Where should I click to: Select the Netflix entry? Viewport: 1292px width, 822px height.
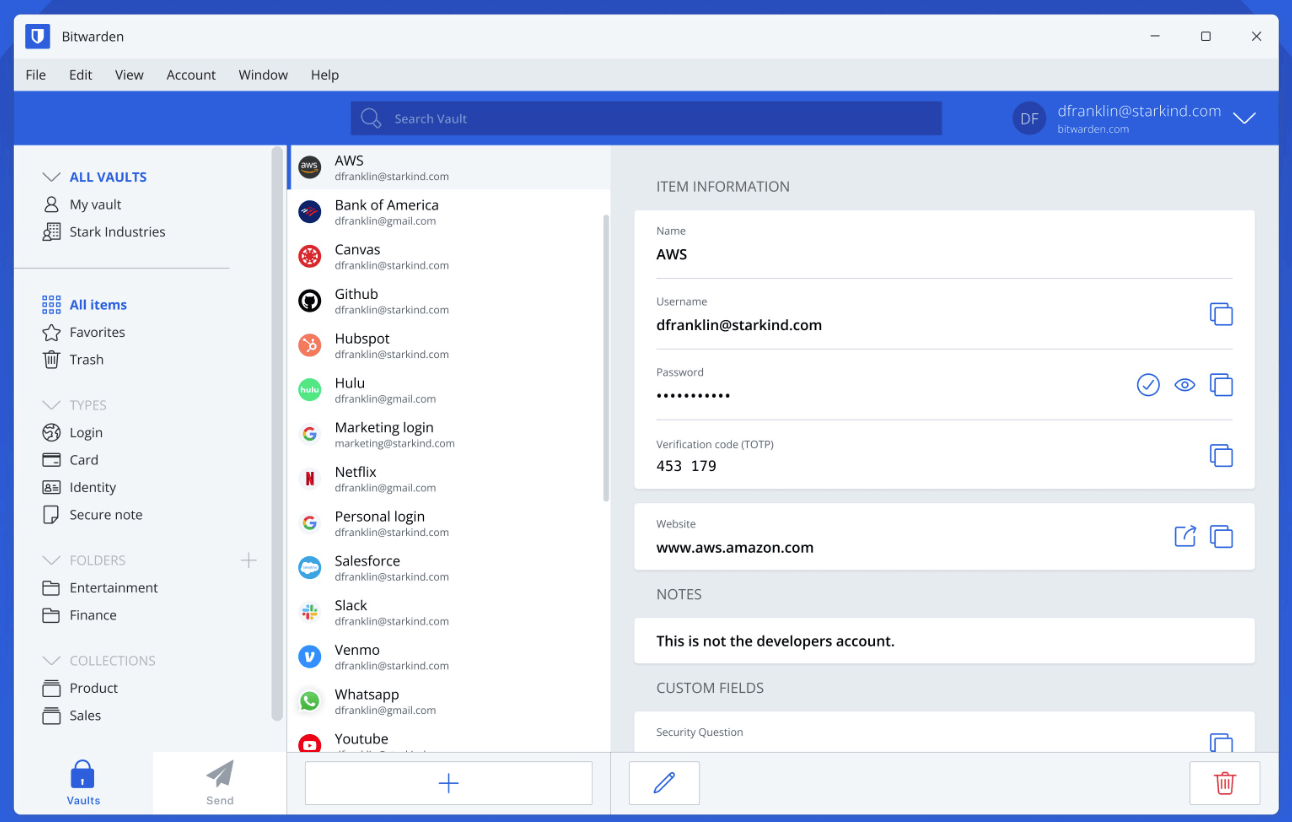tap(446, 478)
